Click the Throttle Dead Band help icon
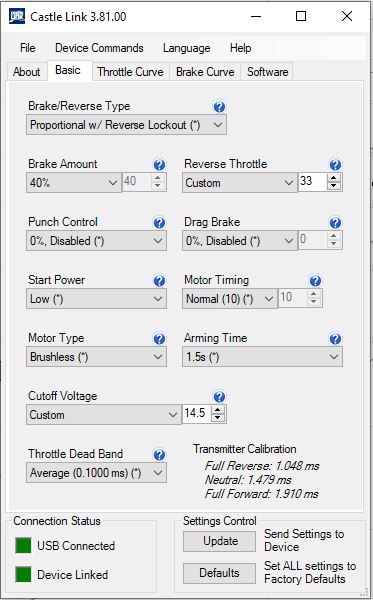 coord(159,455)
